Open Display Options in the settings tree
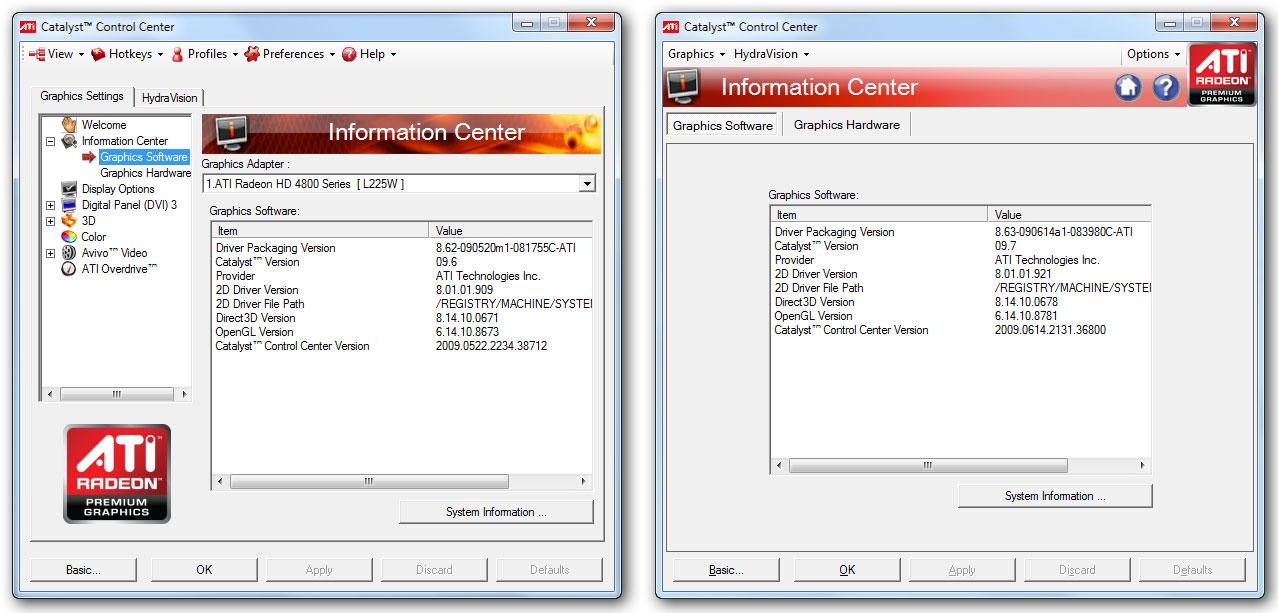Viewport: 1278px width, 613px height. pyautogui.click(x=118, y=189)
